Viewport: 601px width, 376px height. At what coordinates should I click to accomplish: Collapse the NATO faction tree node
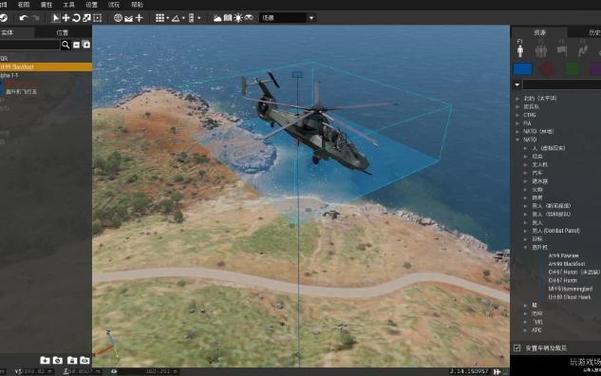517,140
